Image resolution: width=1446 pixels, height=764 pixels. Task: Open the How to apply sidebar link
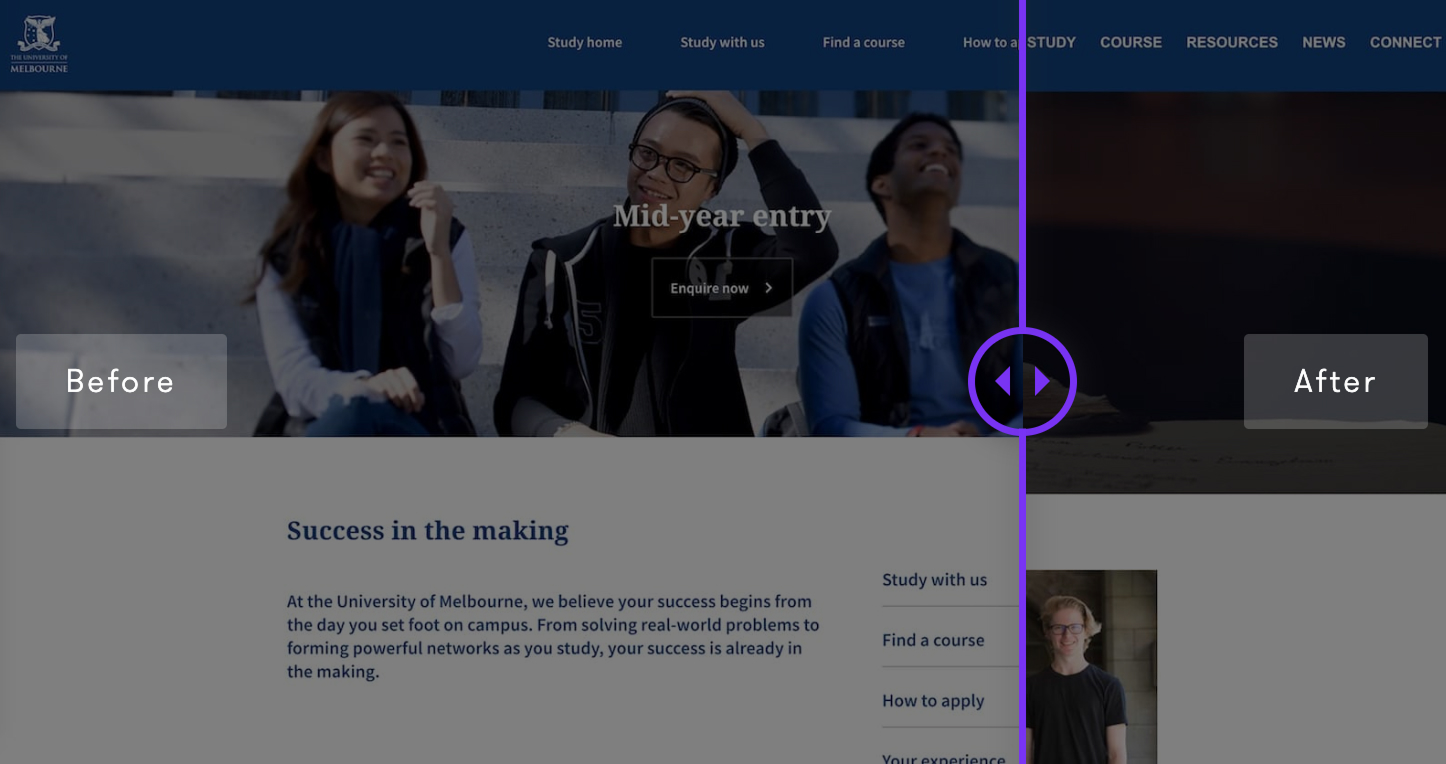[x=933, y=701]
